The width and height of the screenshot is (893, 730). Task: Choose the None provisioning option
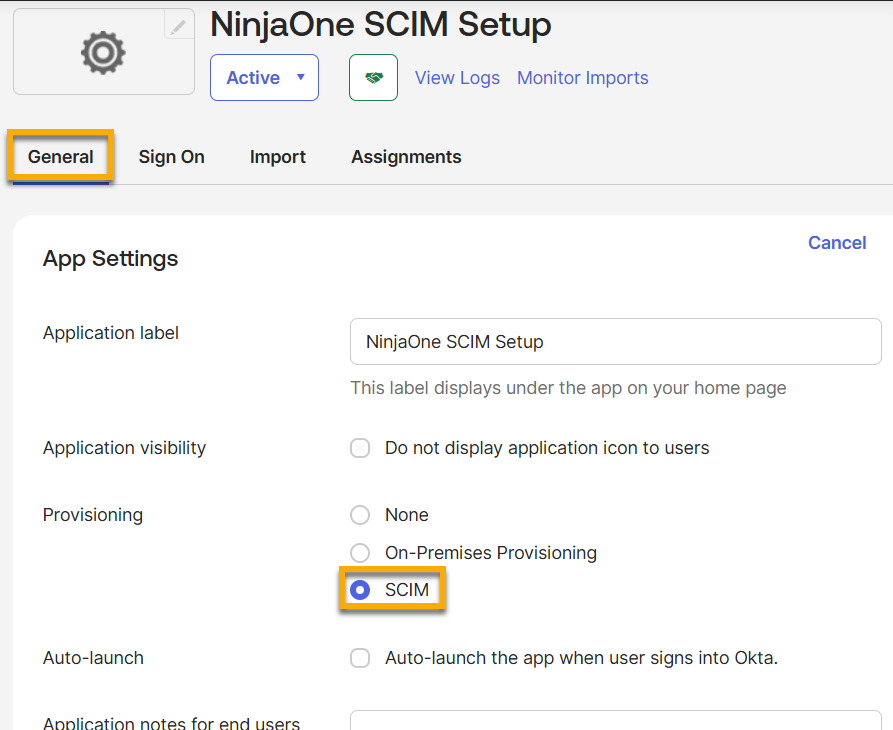click(360, 515)
